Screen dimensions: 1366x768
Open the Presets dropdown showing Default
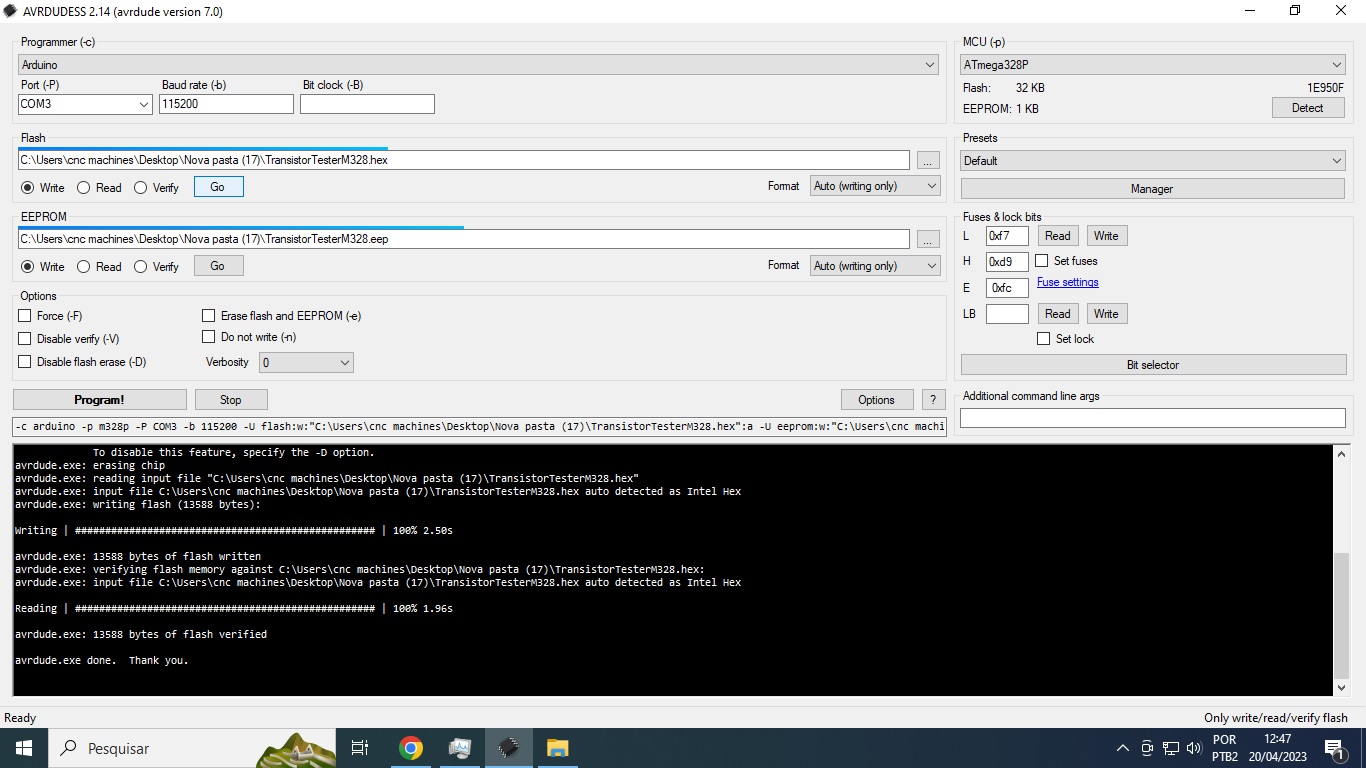[1153, 161]
